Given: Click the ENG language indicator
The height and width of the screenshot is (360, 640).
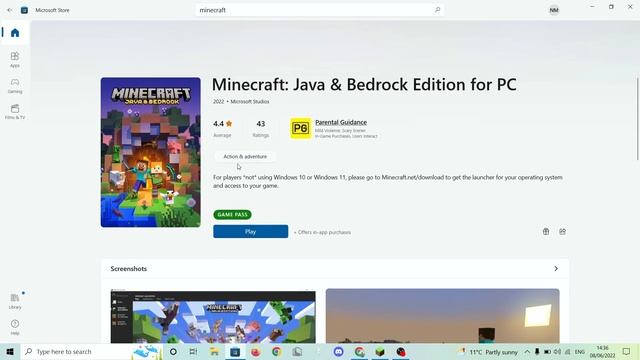Looking at the screenshot, I should pyautogui.click(x=580, y=352).
